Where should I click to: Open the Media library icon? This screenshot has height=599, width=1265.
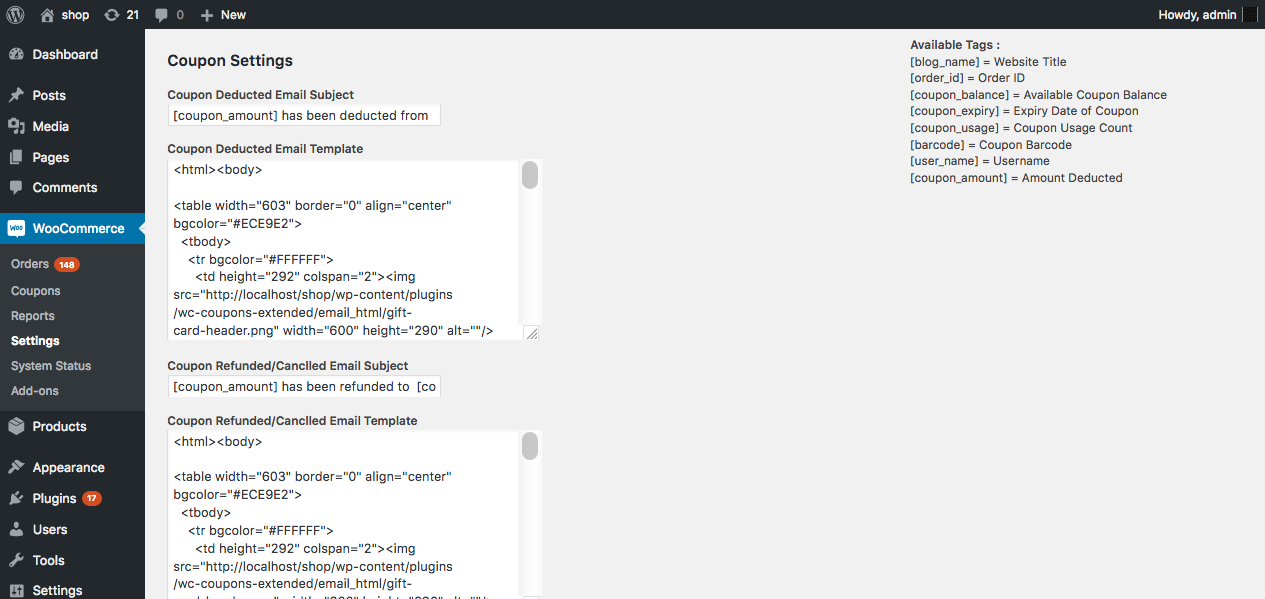[x=16, y=126]
